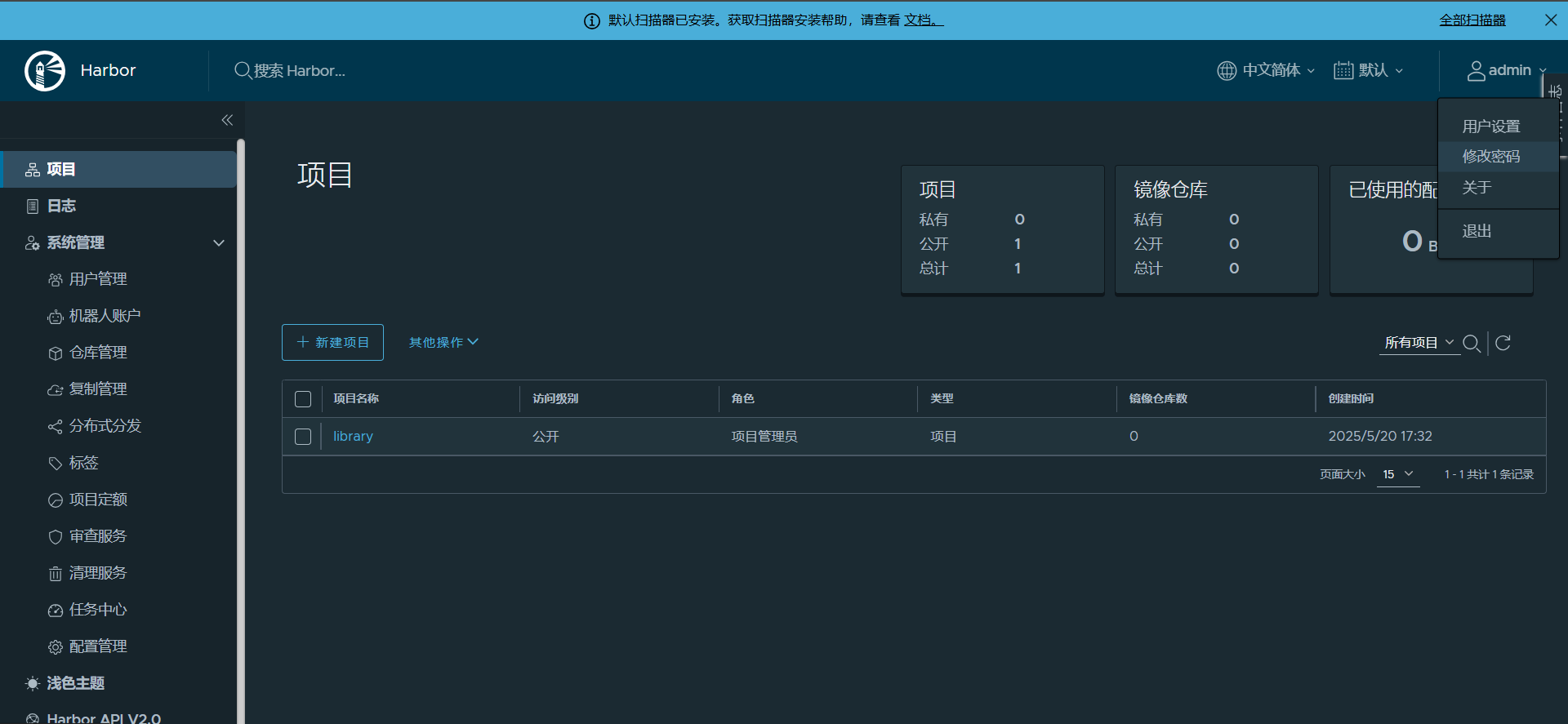Sort by 项目名称 column header
Screen dimensions: 1568x724
click(356, 399)
